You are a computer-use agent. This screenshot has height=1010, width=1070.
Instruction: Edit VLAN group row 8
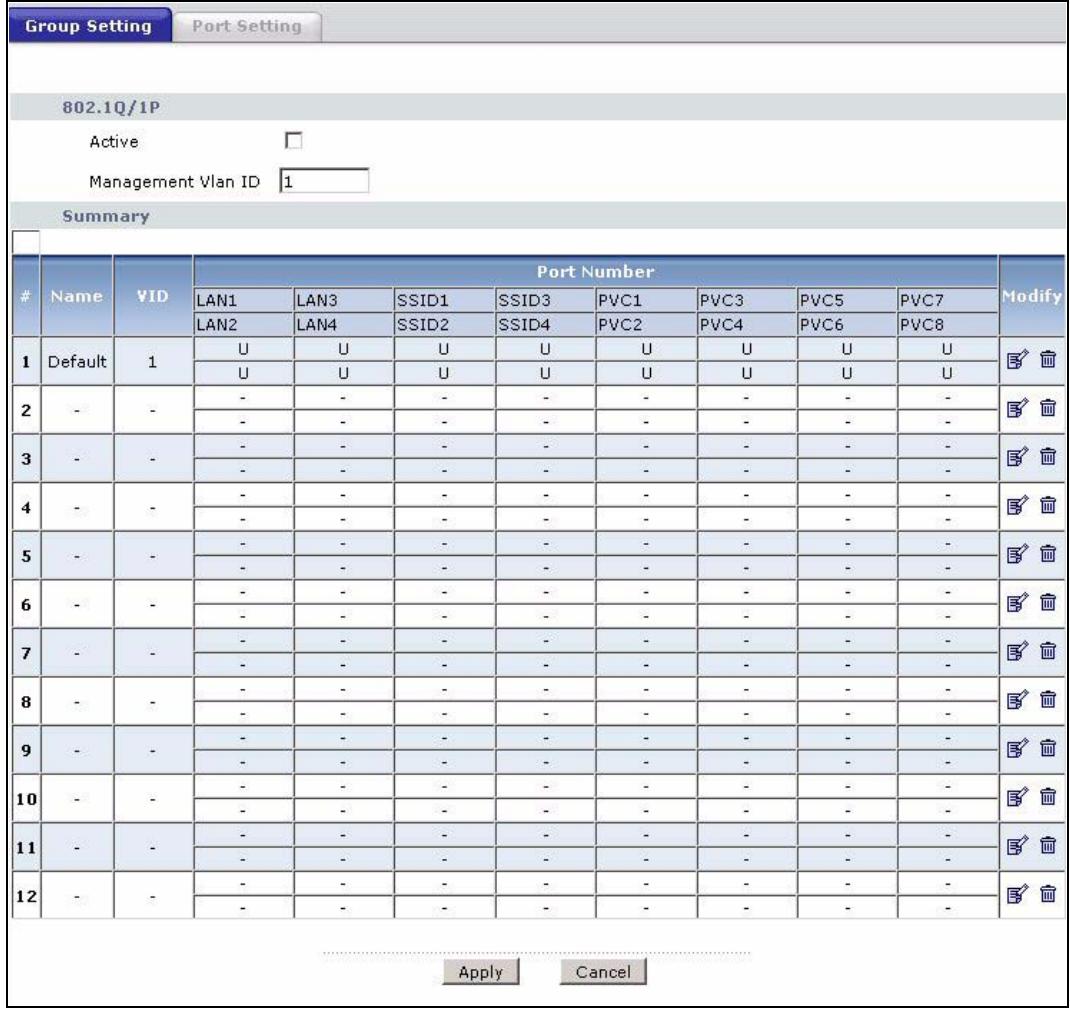pyautogui.click(x=1017, y=699)
